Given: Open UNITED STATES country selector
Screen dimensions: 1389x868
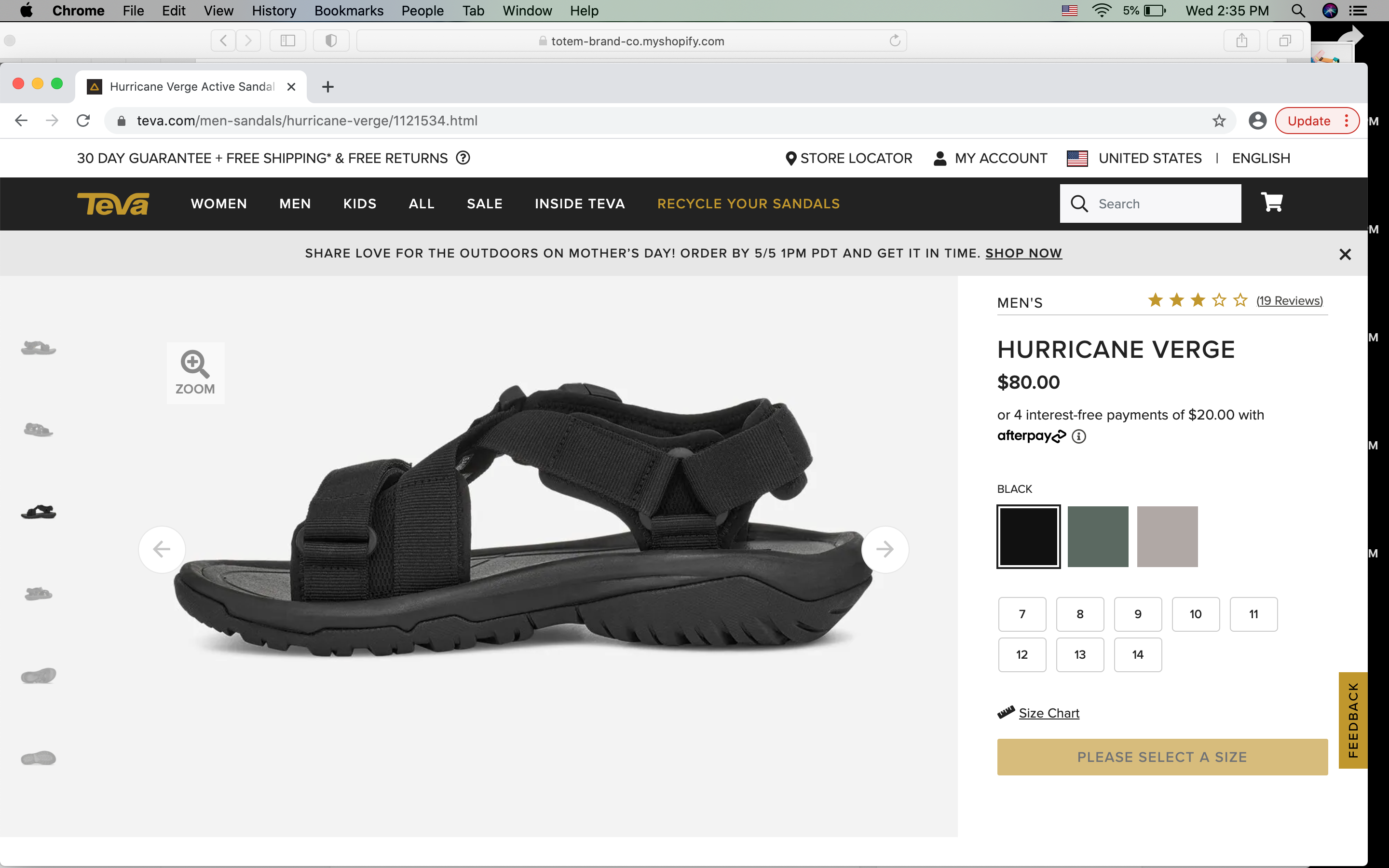Looking at the screenshot, I should [x=1133, y=159].
